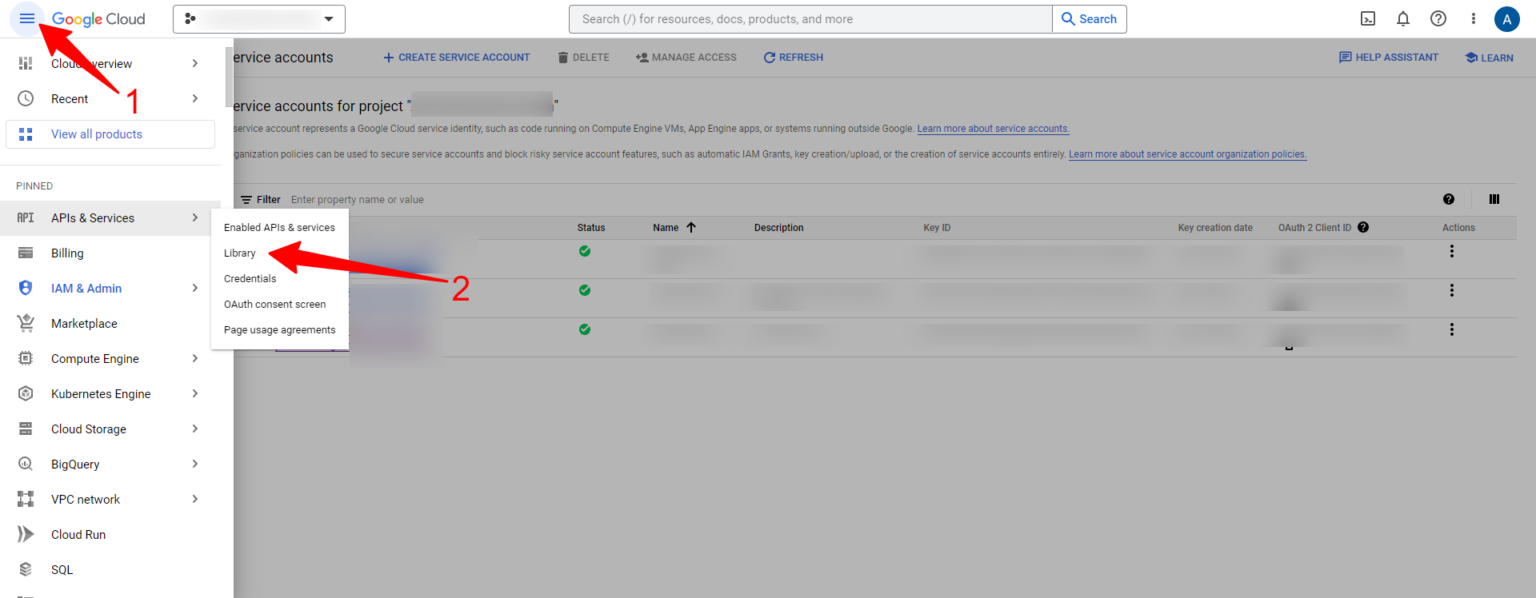Open the Actions three-dot menu on first row
Image resolution: width=1536 pixels, height=598 pixels.
click(1451, 251)
